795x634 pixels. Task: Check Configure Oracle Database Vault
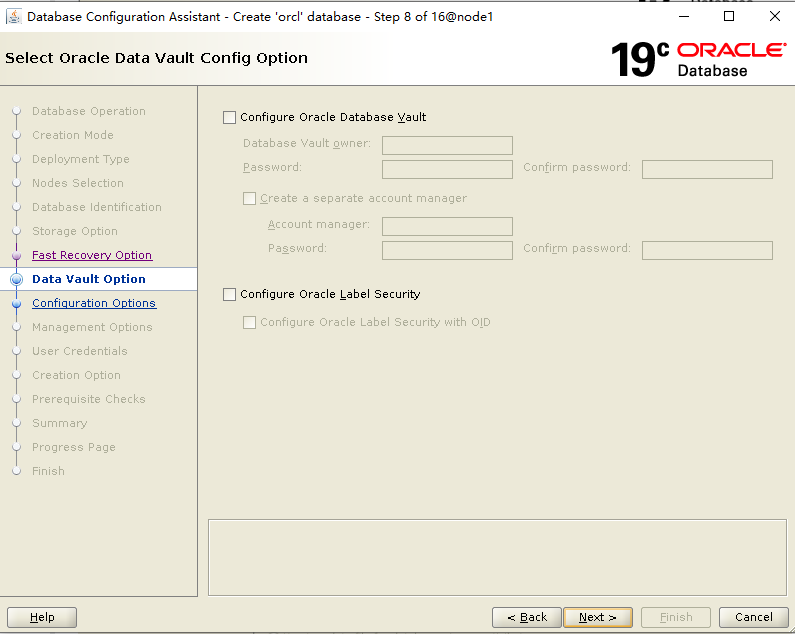coord(229,118)
